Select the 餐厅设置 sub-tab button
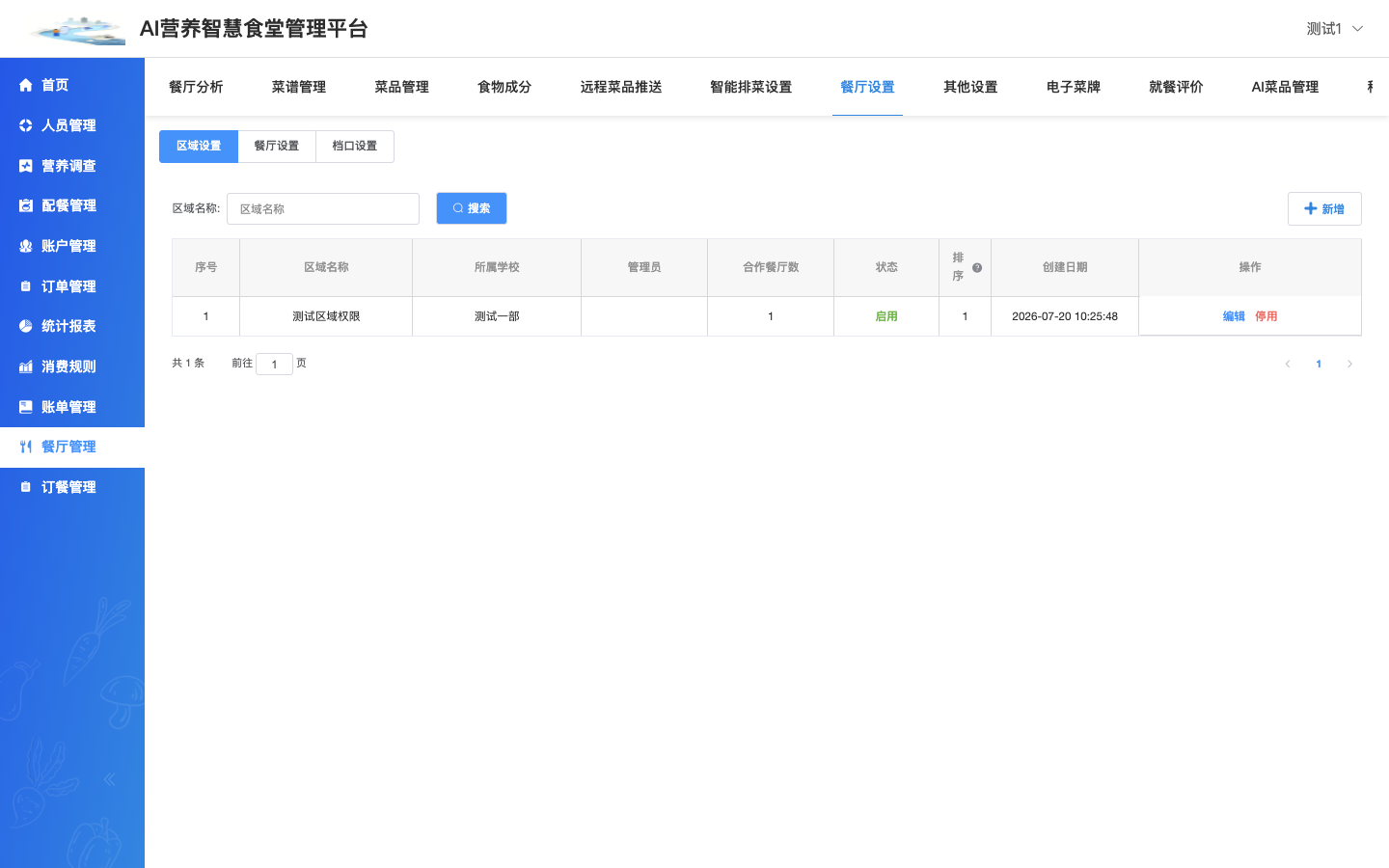1389x868 pixels. coord(277,147)
